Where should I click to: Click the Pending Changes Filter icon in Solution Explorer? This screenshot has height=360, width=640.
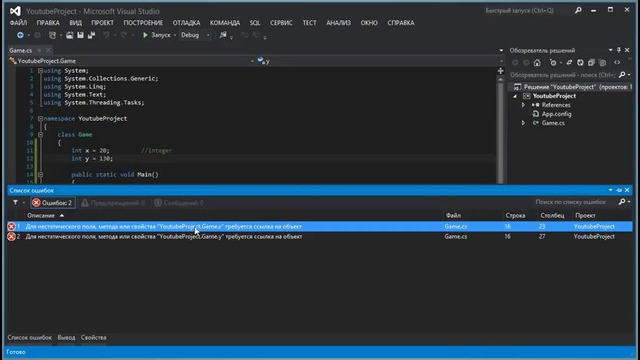click(x=553, y=63)
